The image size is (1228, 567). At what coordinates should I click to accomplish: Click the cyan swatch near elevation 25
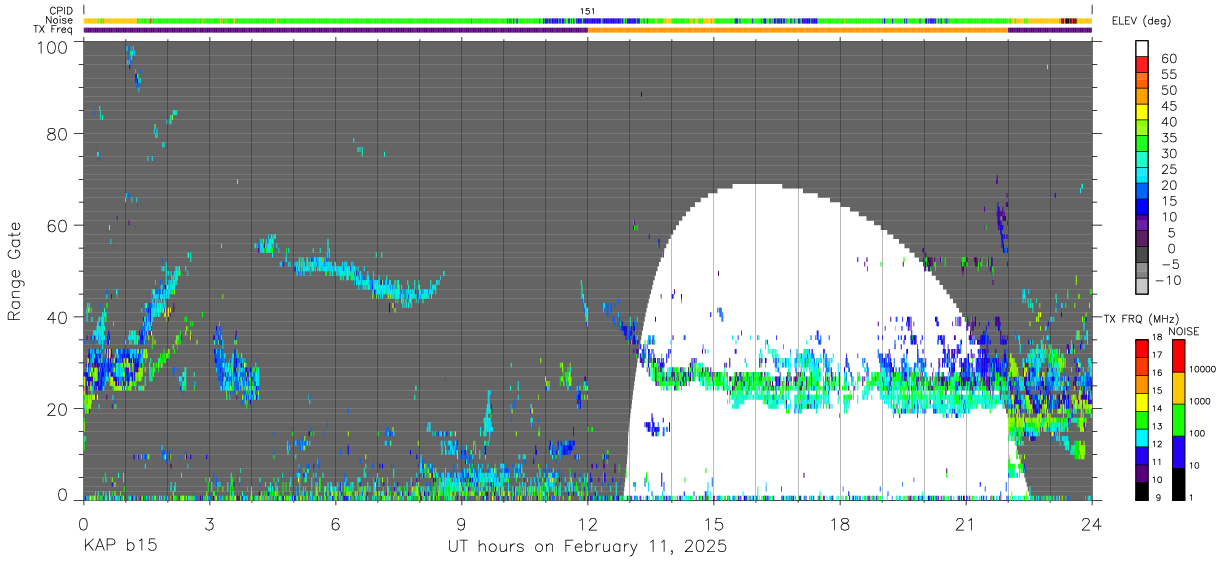pyautogui.click(x=1142, y=175)
